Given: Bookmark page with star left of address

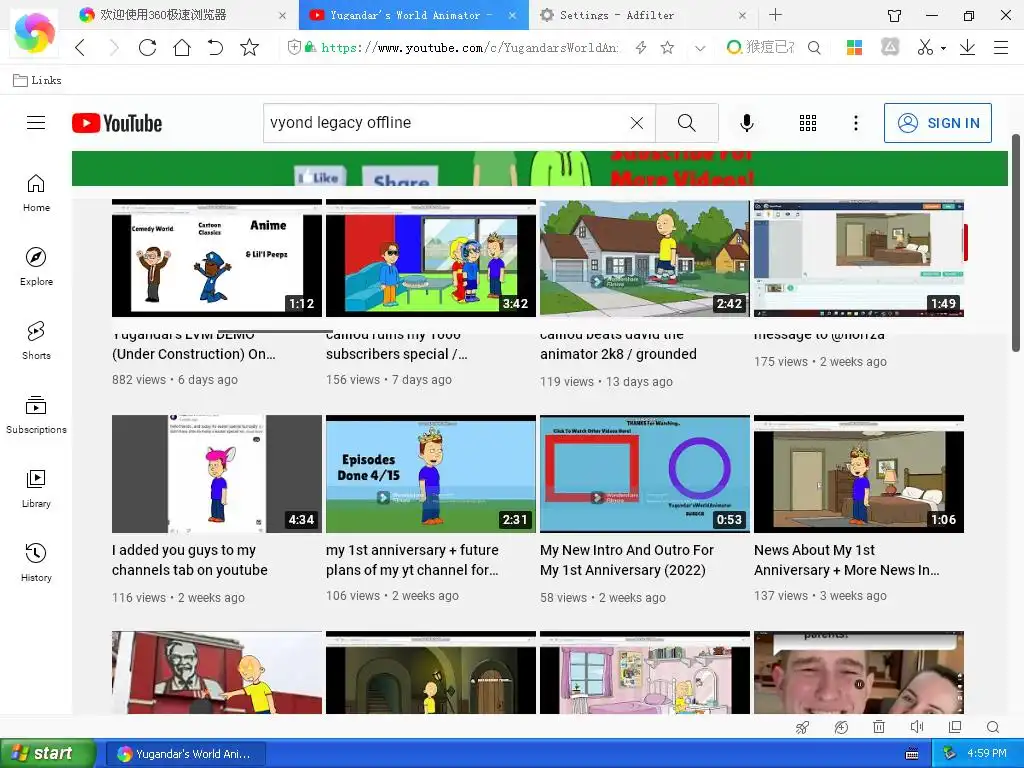Looking at the screenshot, I should pos(249,47).
